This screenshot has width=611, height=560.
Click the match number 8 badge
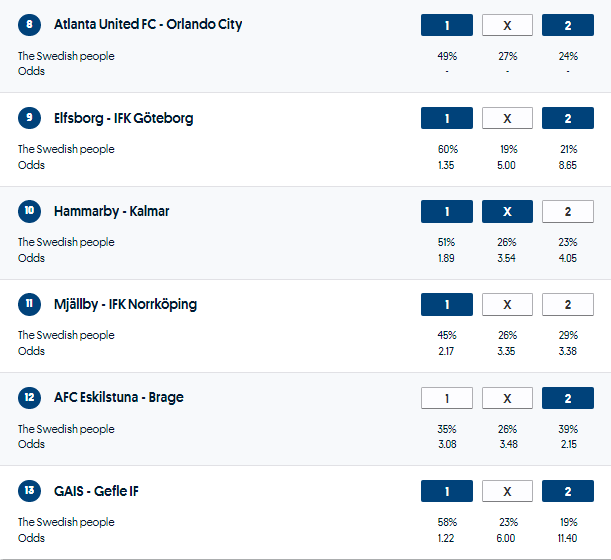pos(30,25)
